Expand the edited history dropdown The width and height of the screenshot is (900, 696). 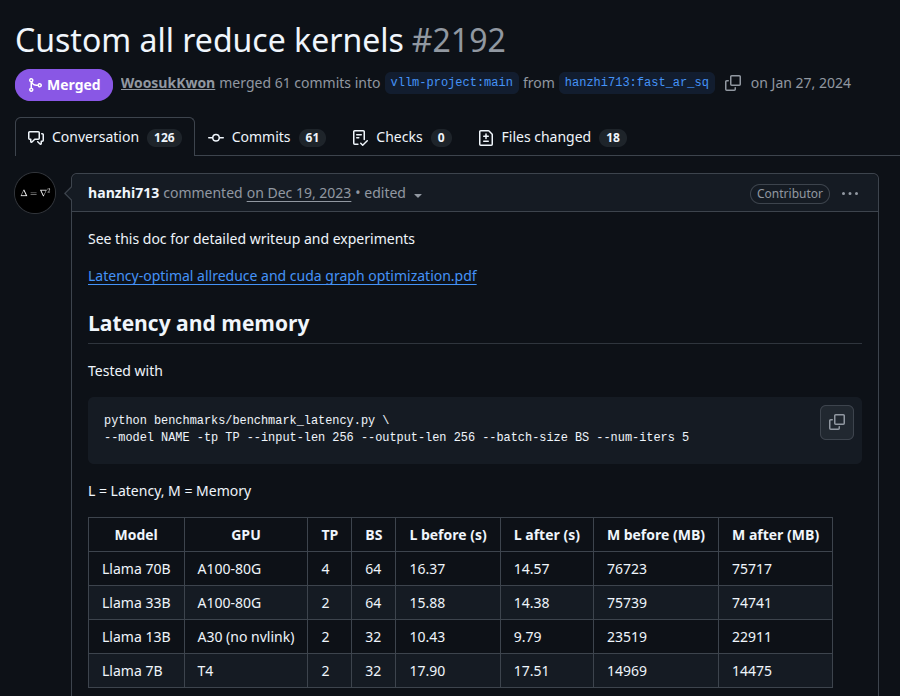(418, 195)
